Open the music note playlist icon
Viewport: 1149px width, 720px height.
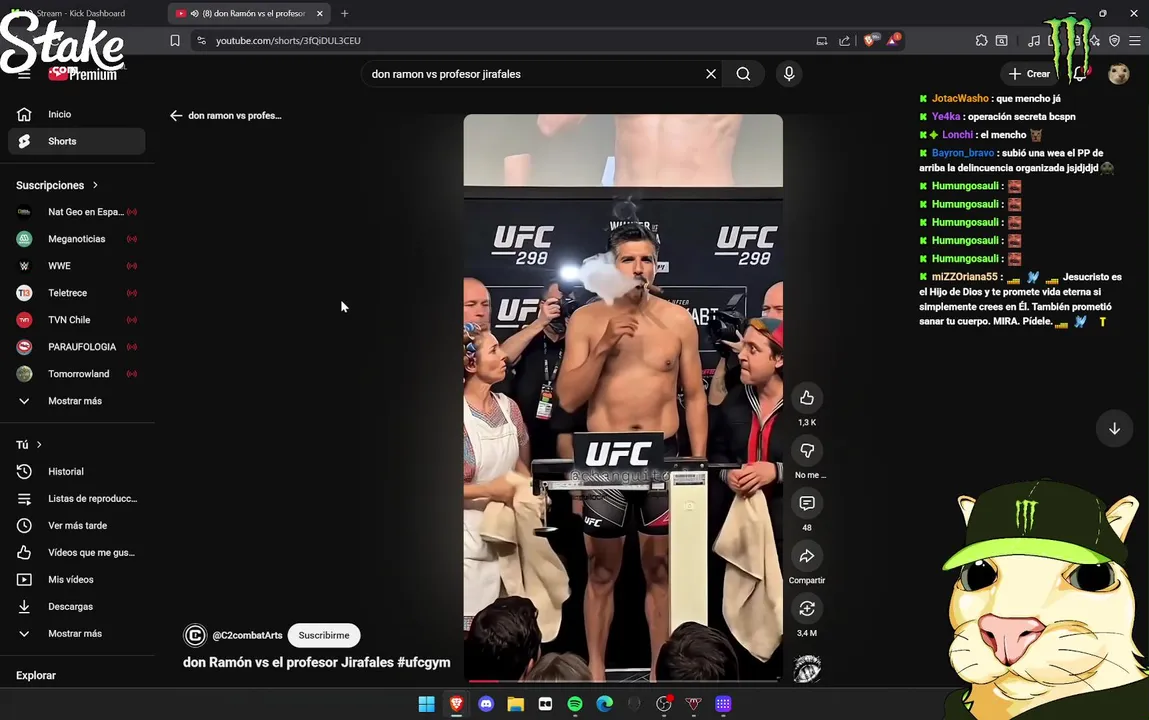pyautogui.click(x=1033, y=41)
